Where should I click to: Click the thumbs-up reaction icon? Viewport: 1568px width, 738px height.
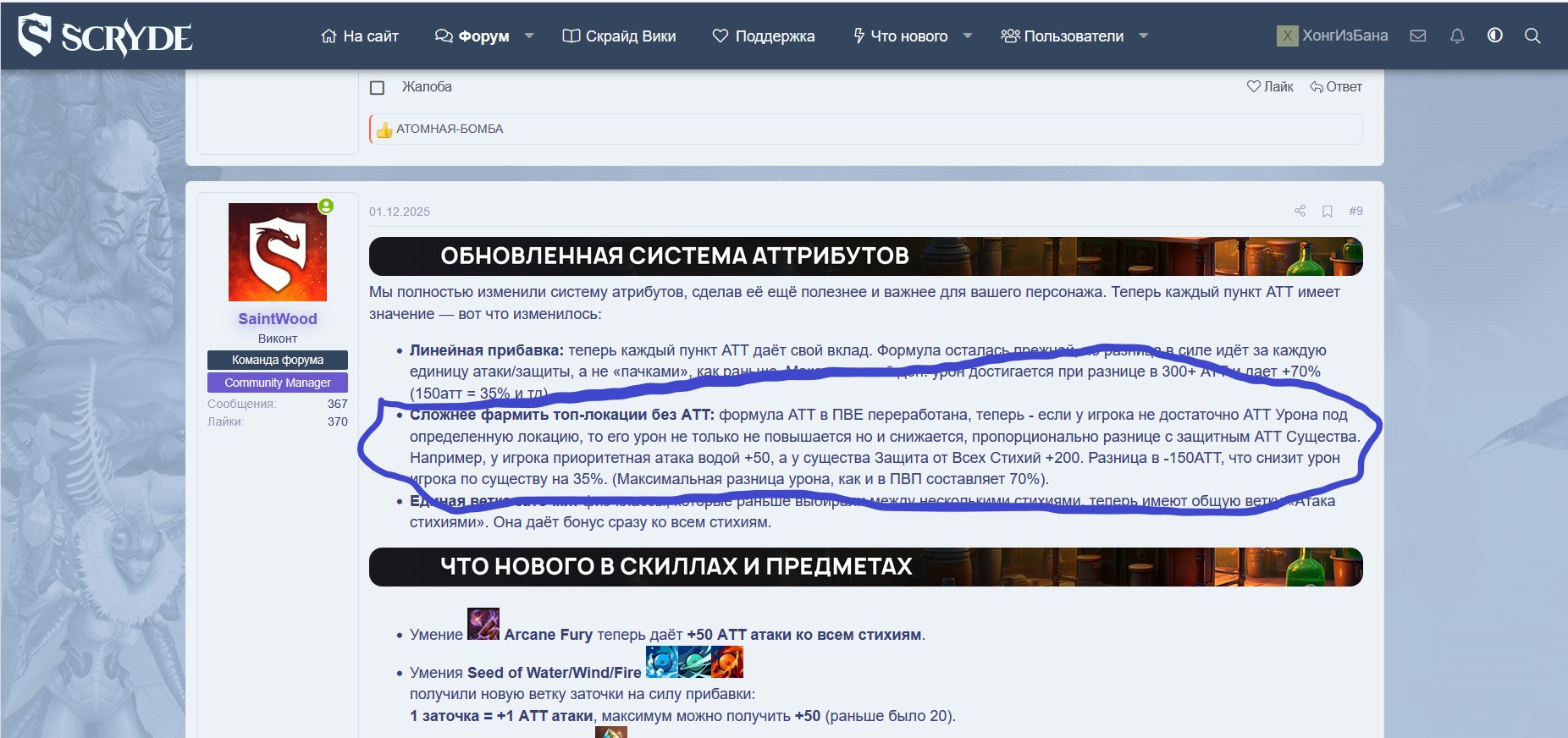(384, 129)
